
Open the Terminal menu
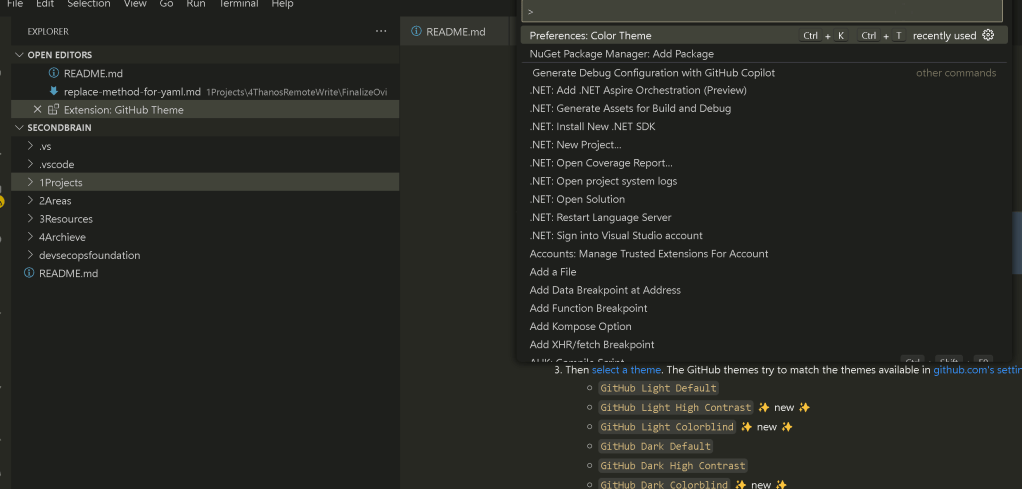238,4
